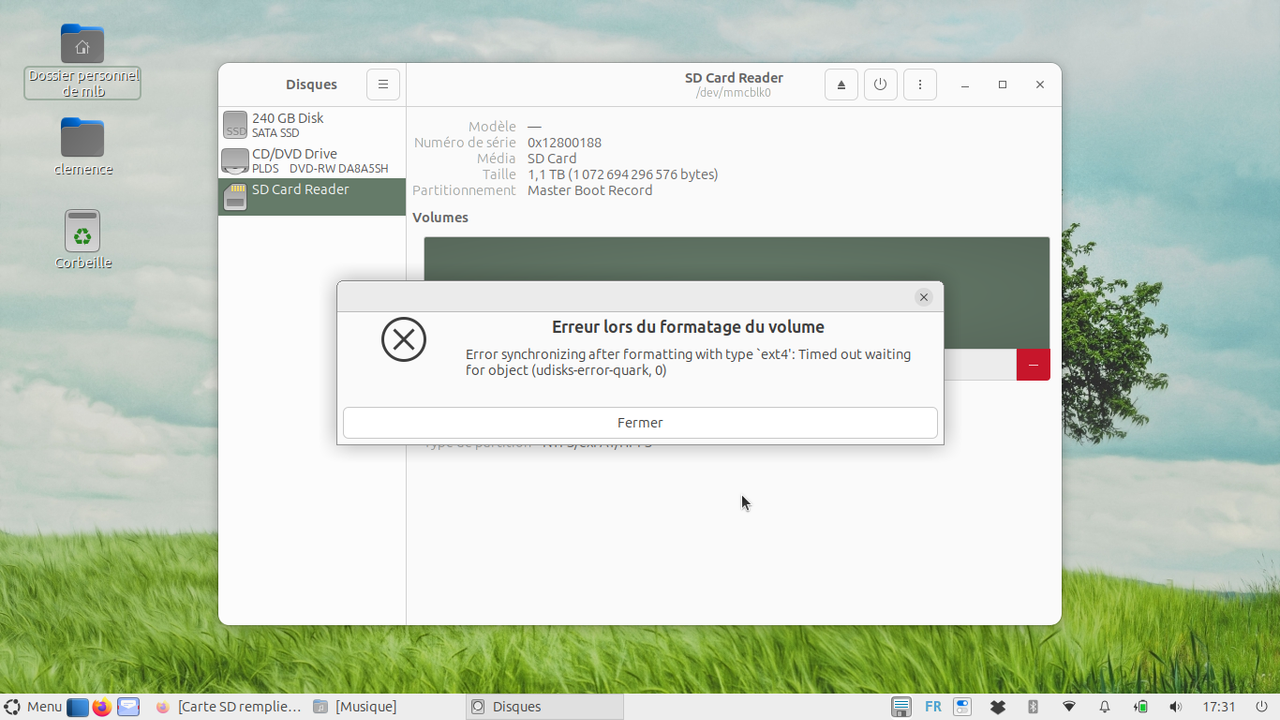Click the Volumes section heading

pos(440,217)
